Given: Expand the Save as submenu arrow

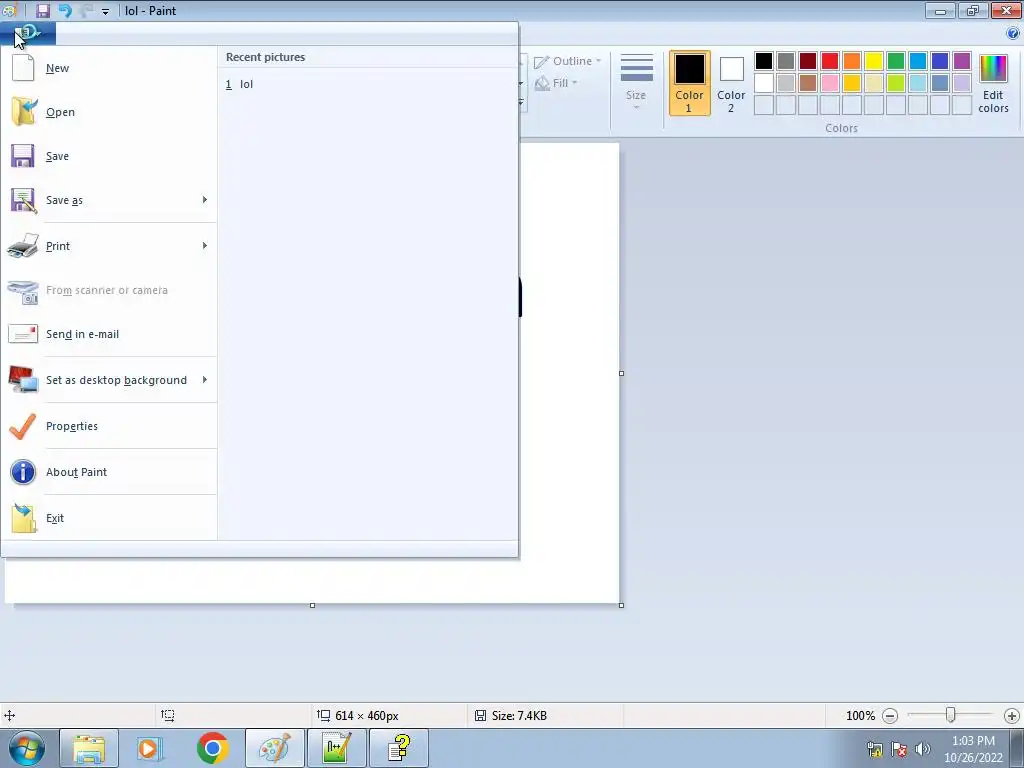Looking at the screenshot, I should tap(204, 200).
